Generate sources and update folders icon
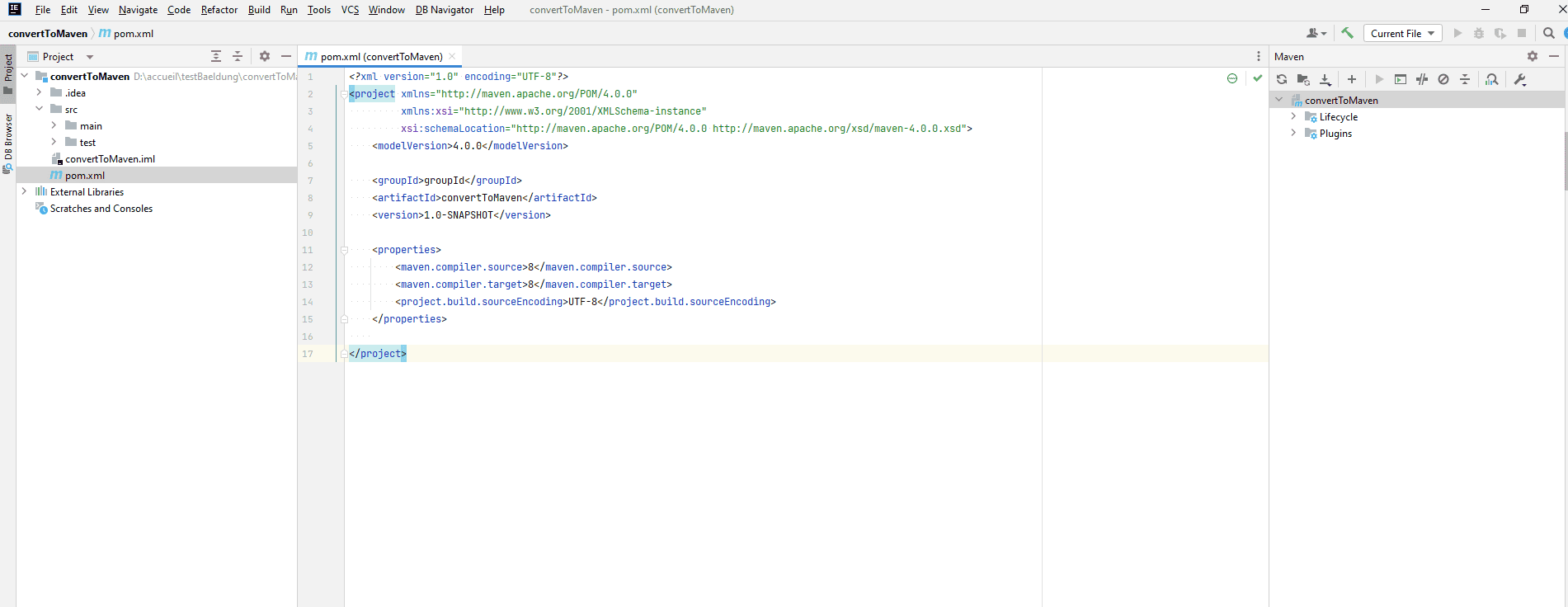The image size is (1568, 607). 1303,79
